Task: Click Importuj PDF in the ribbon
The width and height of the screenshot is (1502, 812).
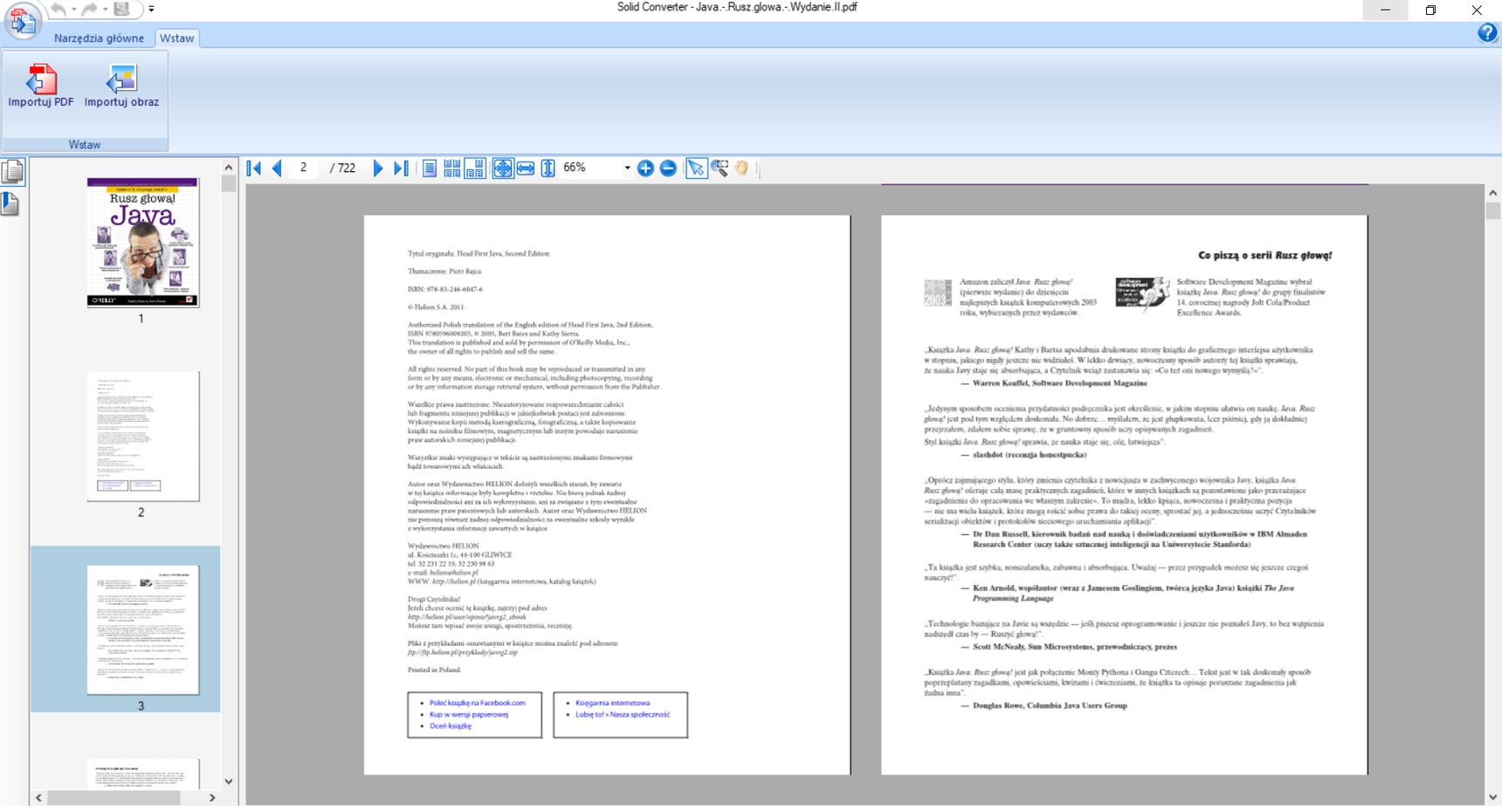Action: pos(41,86)
